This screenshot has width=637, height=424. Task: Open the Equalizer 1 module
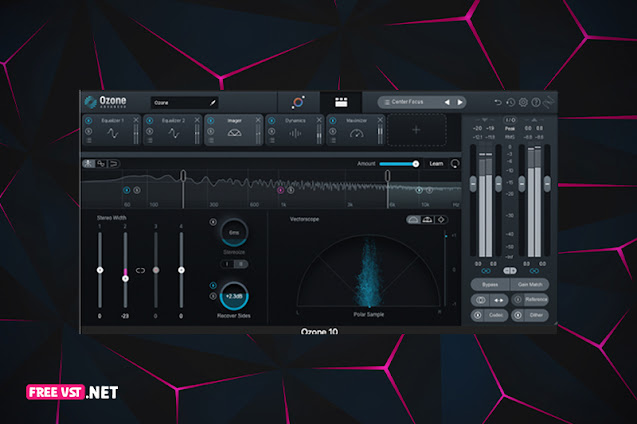pyautogui.click(x=112, y=130)
